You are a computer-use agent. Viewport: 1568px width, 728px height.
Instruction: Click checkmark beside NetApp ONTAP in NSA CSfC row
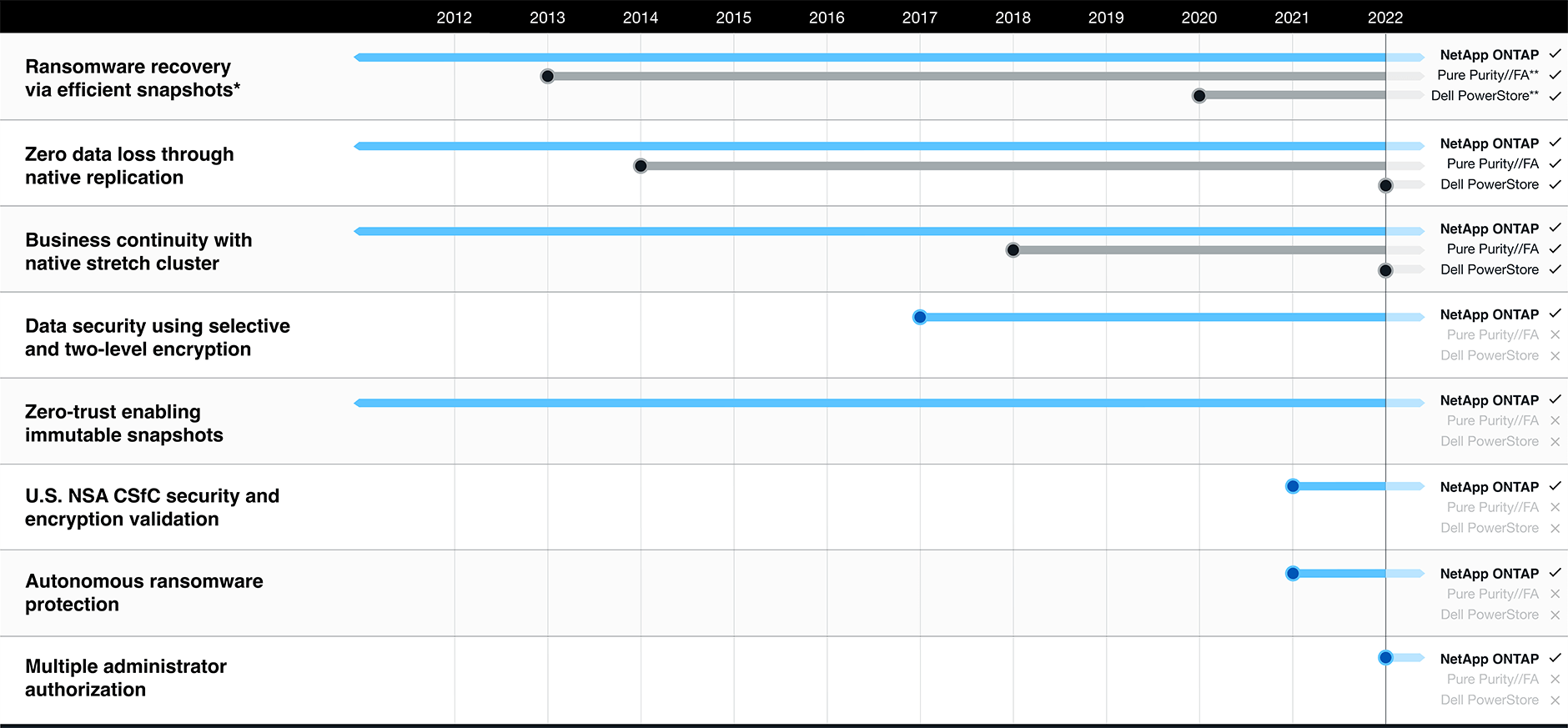tap(1555, 486)
